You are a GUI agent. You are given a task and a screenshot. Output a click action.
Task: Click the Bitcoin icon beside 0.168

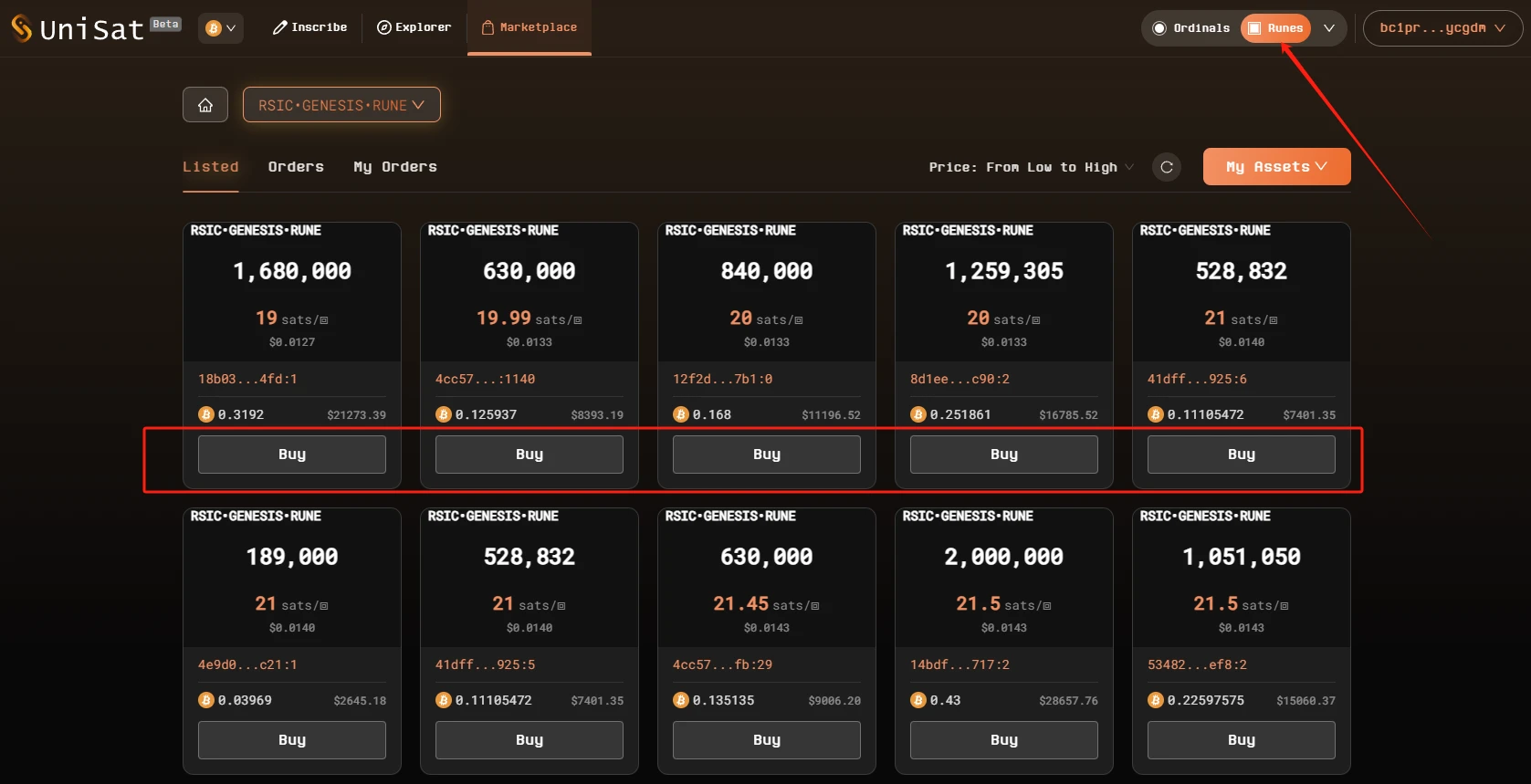681,414
